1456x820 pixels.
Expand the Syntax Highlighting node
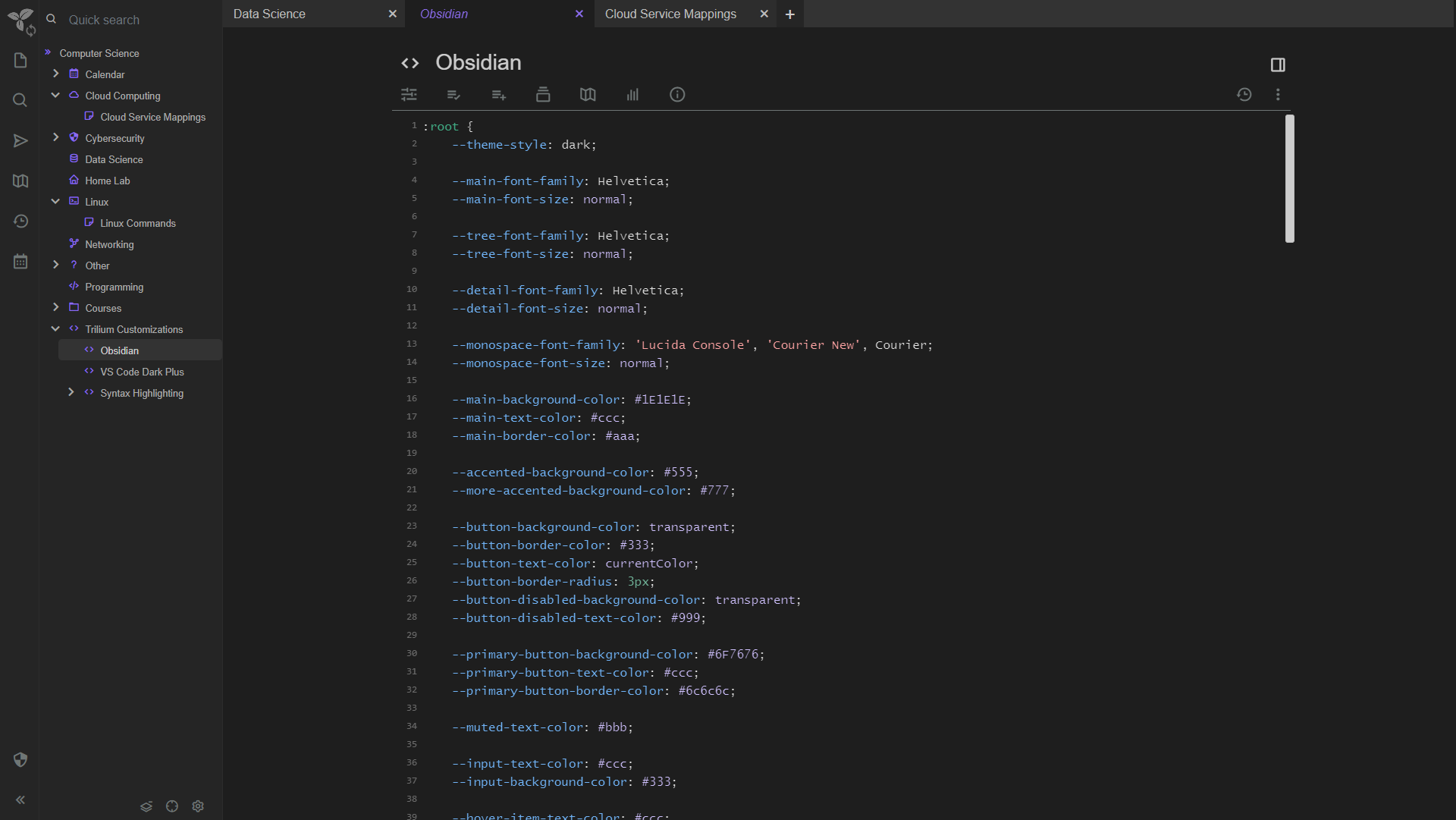pos(71,392)
